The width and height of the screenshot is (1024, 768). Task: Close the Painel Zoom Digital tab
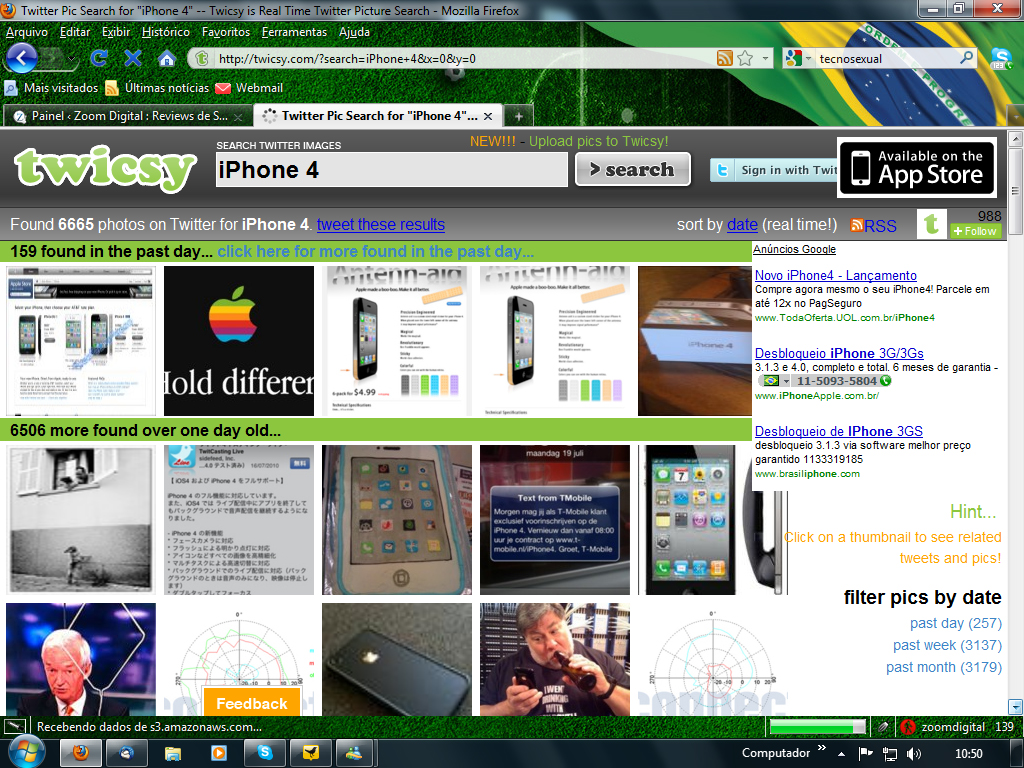pos(238,117)
